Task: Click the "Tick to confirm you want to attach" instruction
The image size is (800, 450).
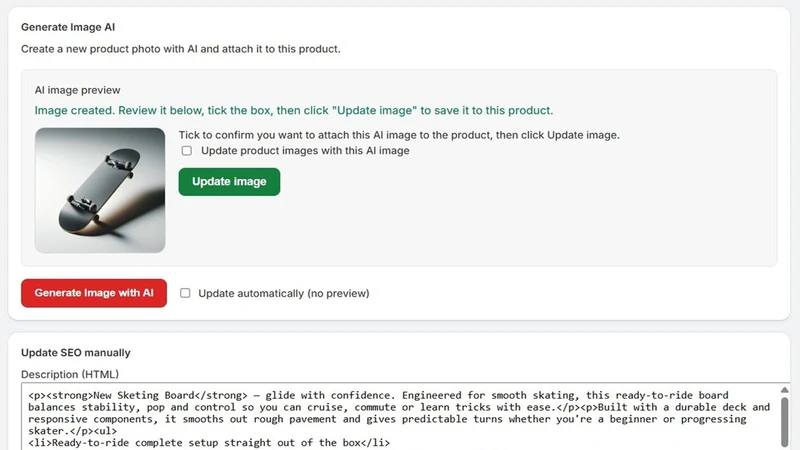Action: (399, 135)
